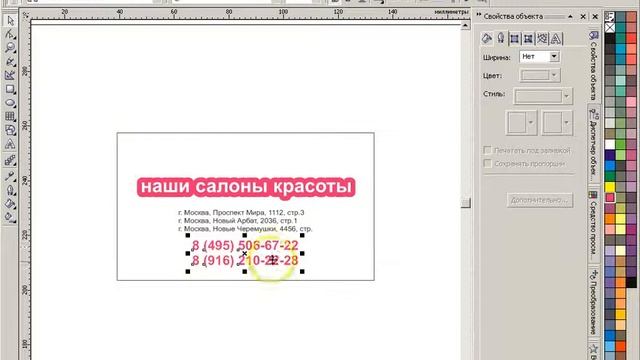Image resolution: width=640 pixels, height=360 pixels.
Task: Toggle Печатать под заливкой checkbox
Action: (487, 150)
